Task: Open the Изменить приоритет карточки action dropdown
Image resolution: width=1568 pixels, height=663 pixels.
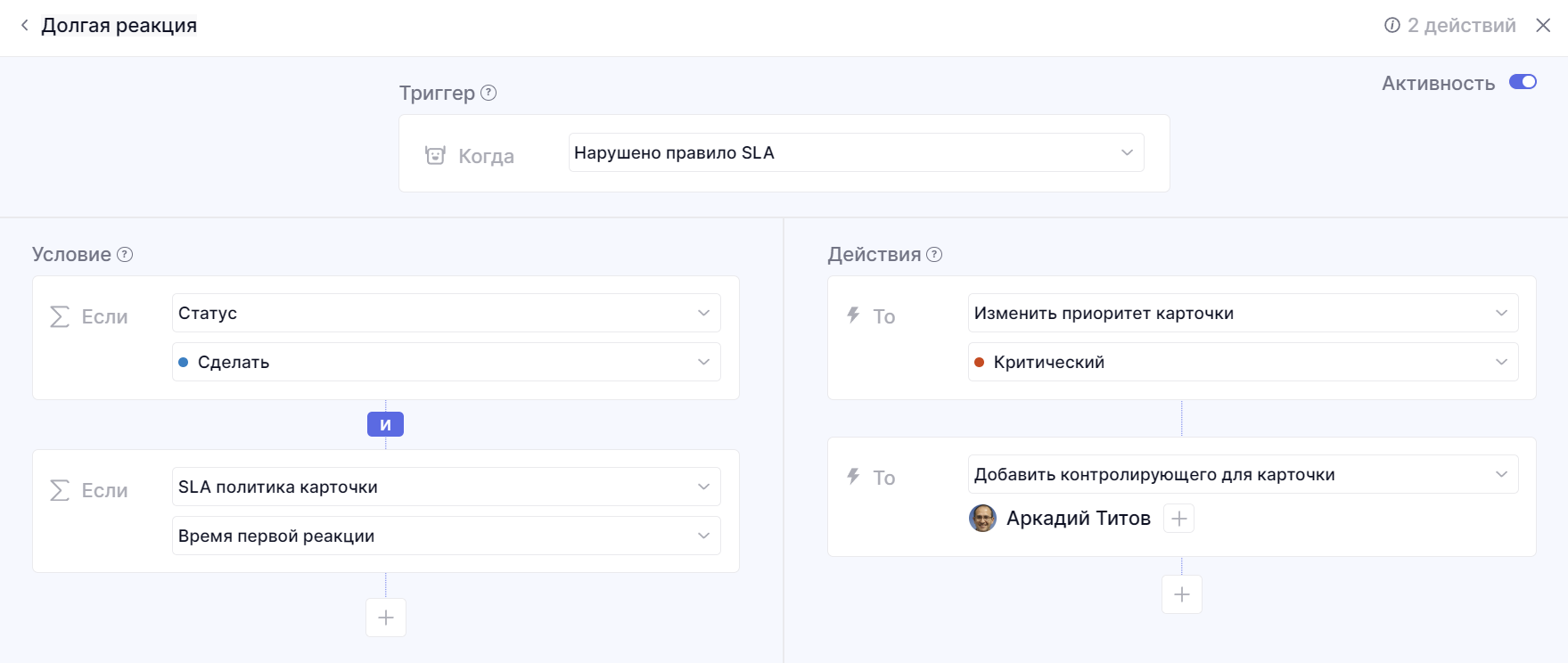Action: coord(1243,313)
